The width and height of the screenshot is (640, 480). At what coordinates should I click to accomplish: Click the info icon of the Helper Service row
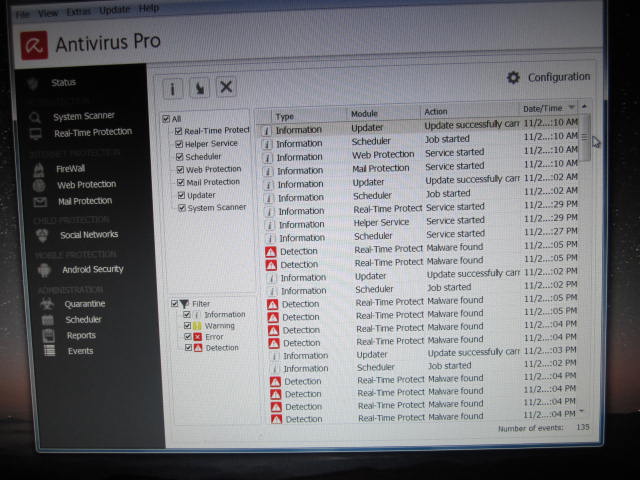pos(269,225)
